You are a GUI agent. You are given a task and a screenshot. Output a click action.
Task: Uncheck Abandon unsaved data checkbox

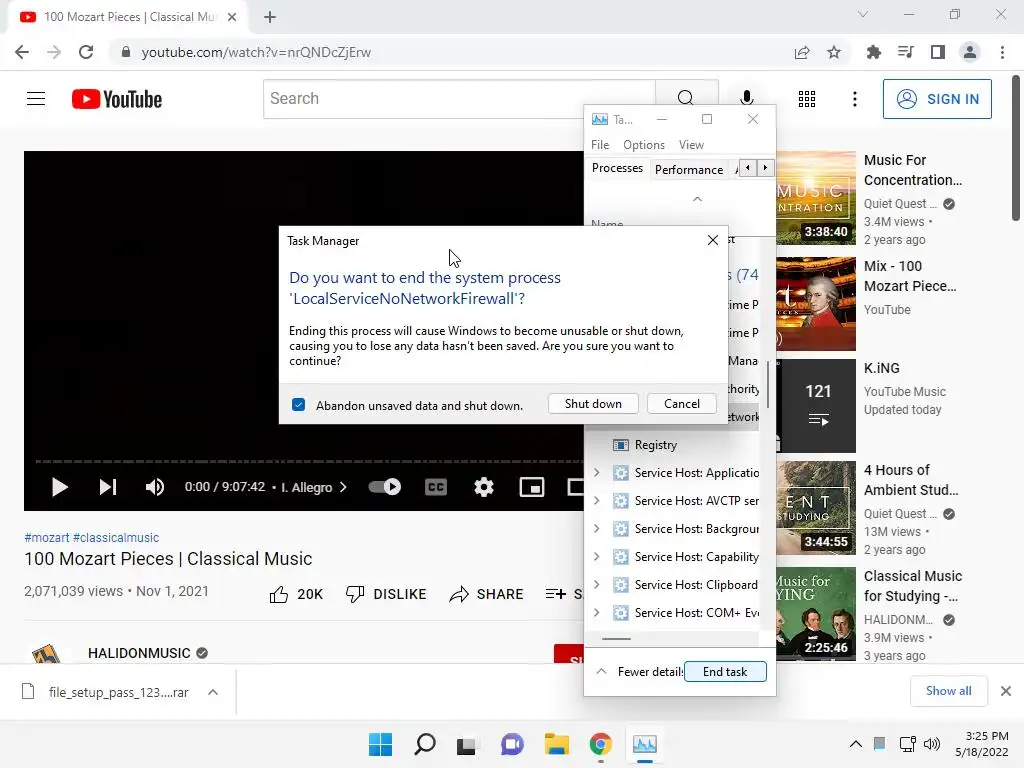[x=298, y=405]
